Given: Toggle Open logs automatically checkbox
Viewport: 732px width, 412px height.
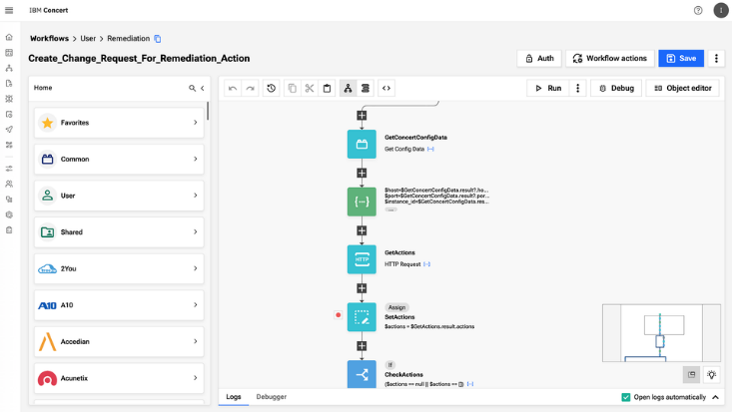Looking at the screenshot, I should 626,397.
